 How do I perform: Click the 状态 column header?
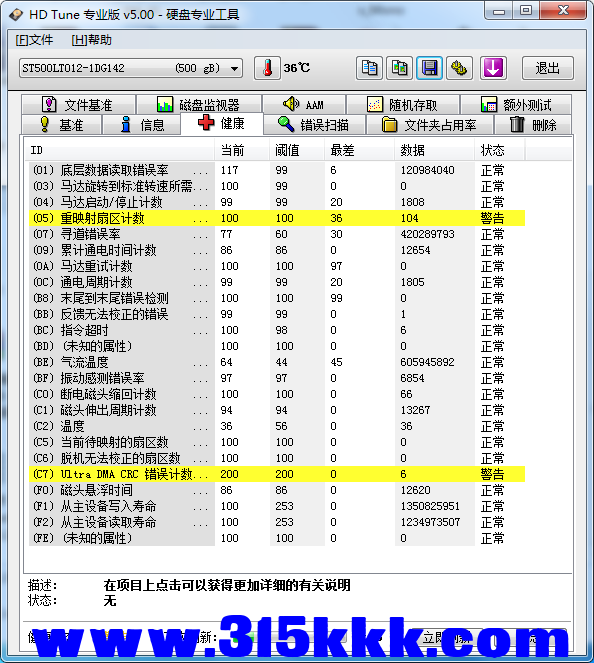tap(500, 150)
